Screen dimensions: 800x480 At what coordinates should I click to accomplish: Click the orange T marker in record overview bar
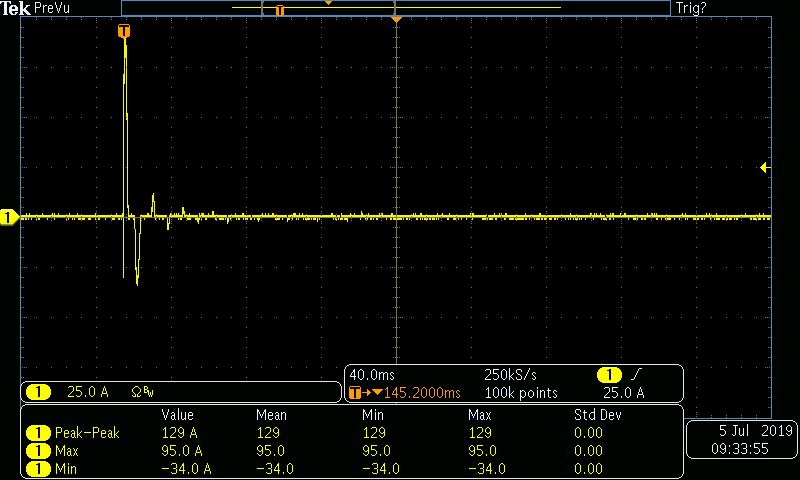[279, 10]
